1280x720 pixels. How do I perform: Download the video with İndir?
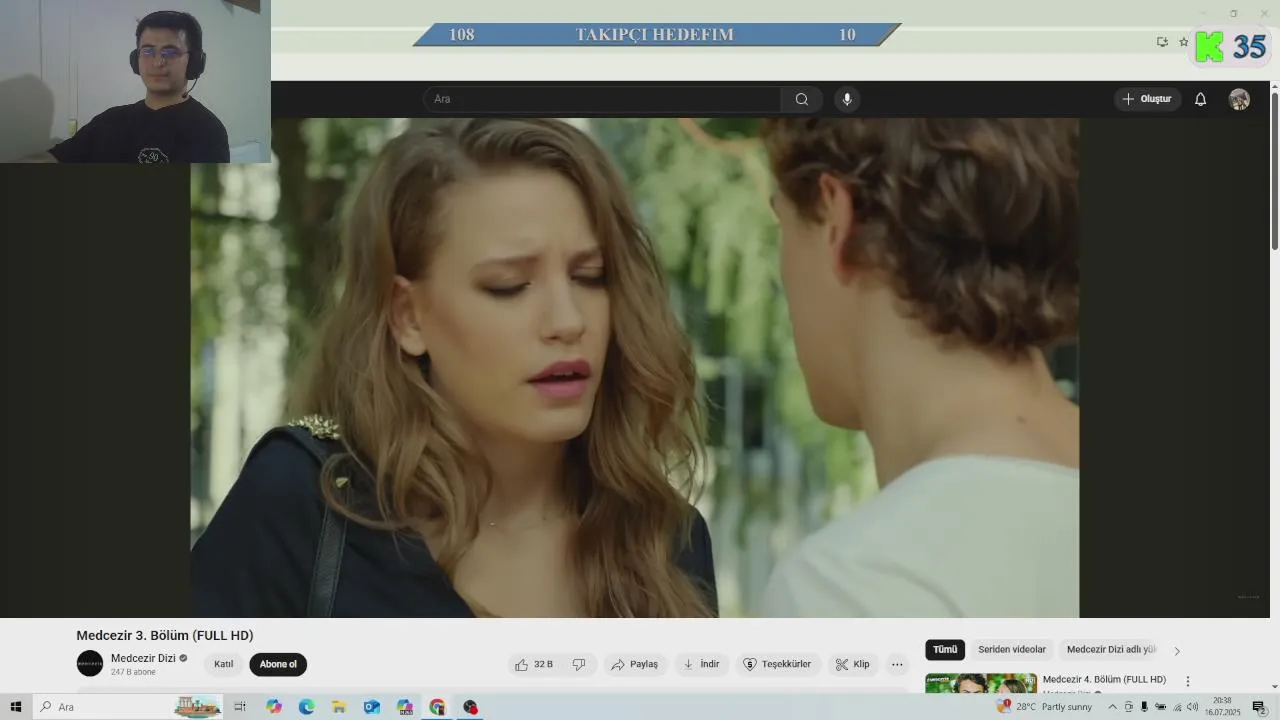[701, 664]
